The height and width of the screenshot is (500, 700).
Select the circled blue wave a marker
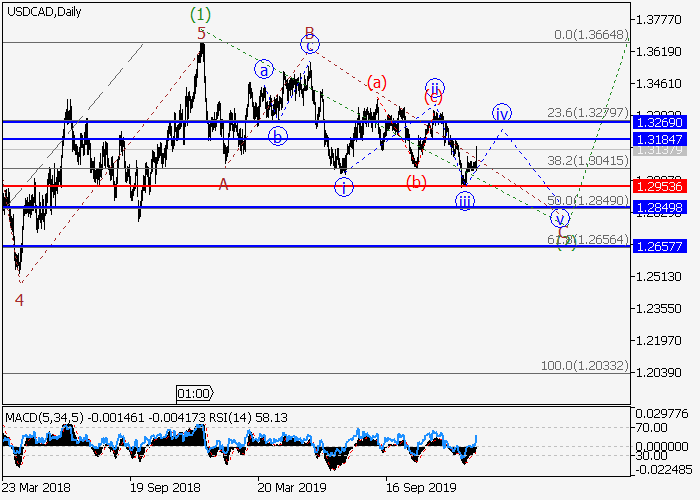click(264, 69)
